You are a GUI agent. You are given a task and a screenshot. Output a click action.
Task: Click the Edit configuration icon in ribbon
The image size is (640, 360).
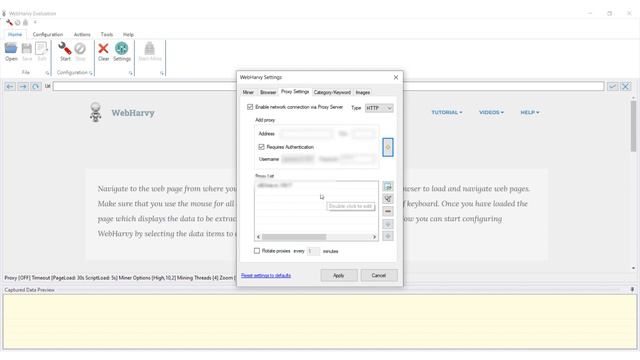pos(41,49)
